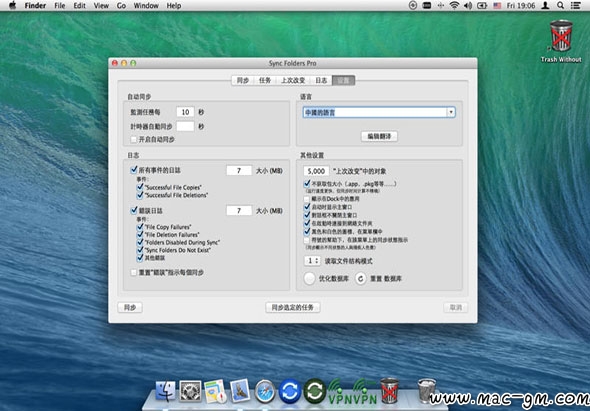Click the 5,000 objects field

[316, 171]
